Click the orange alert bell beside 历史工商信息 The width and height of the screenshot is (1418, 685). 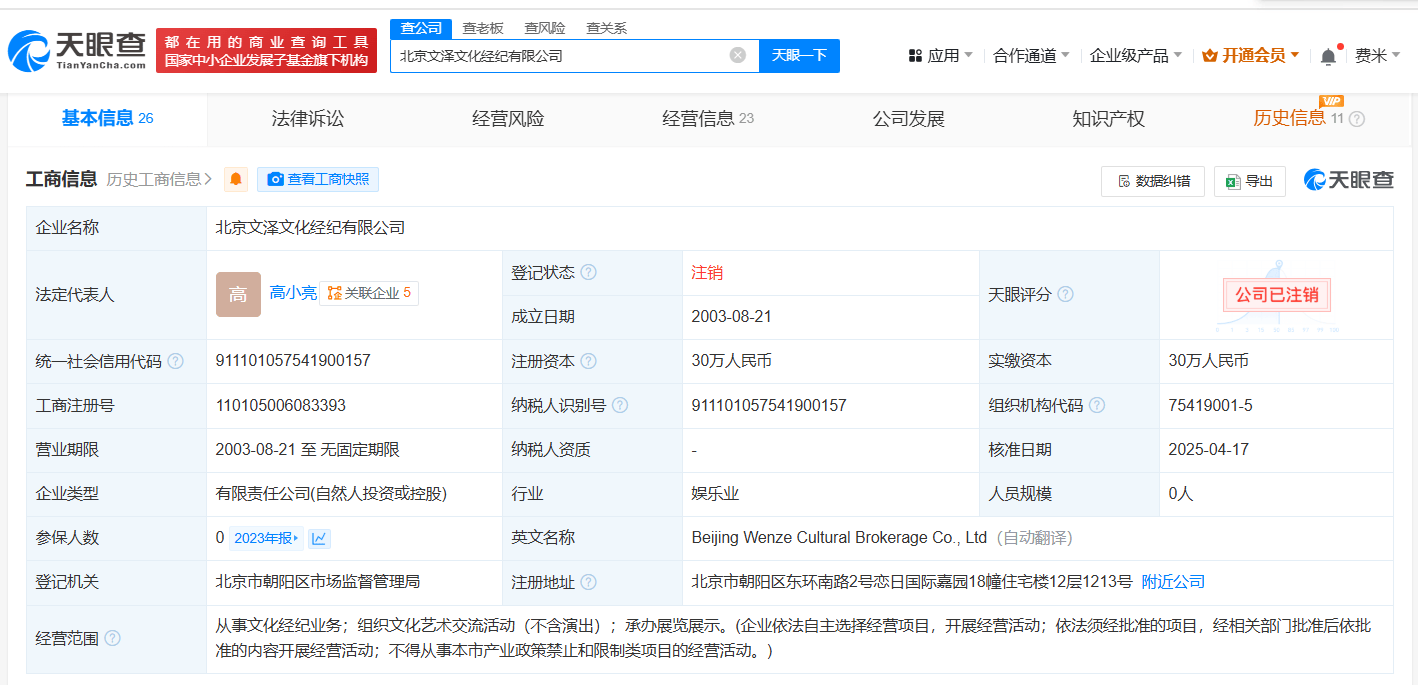[236, 179]
